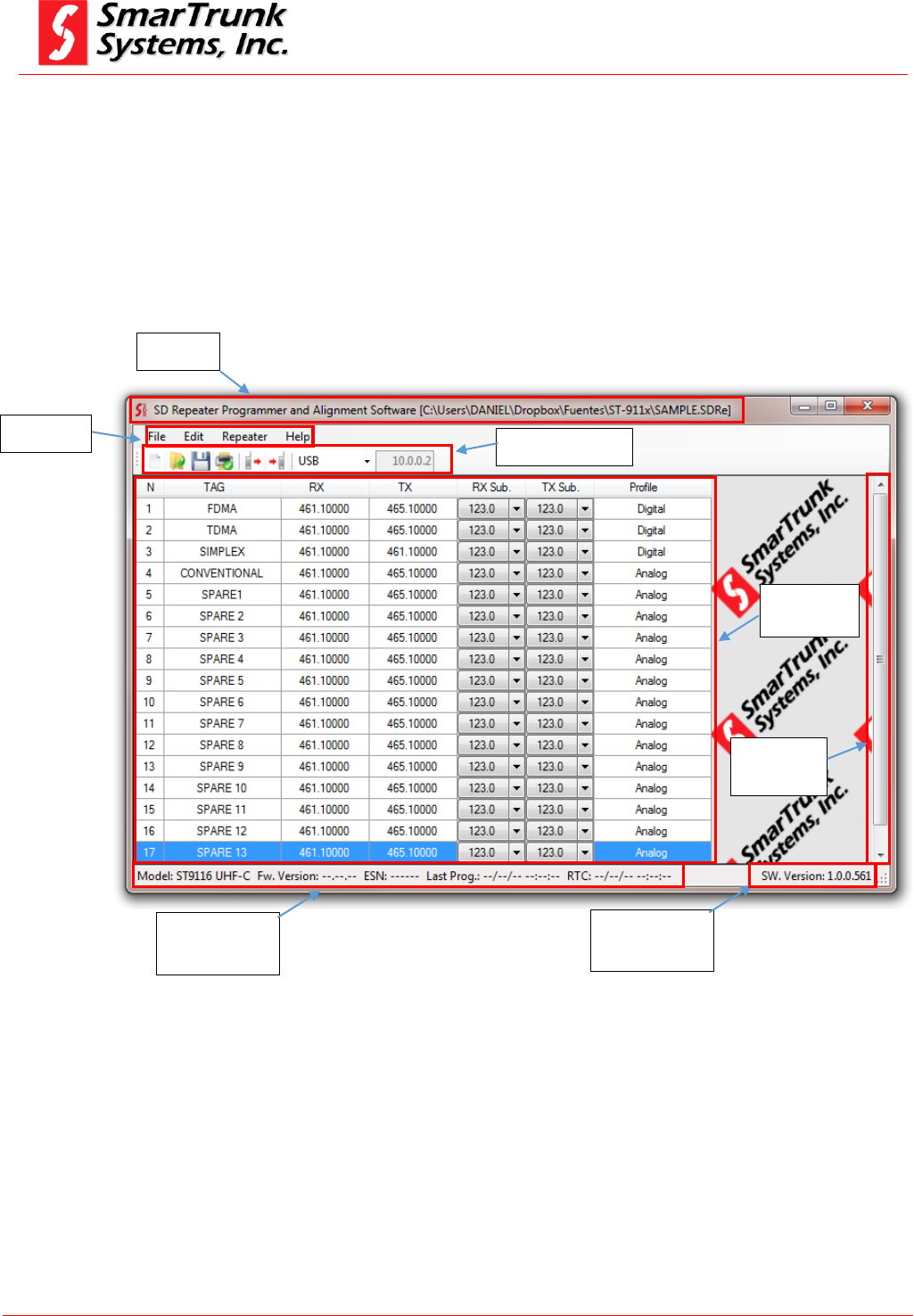Click the TX Sub. column header
914x1316 pixels.
560,488
